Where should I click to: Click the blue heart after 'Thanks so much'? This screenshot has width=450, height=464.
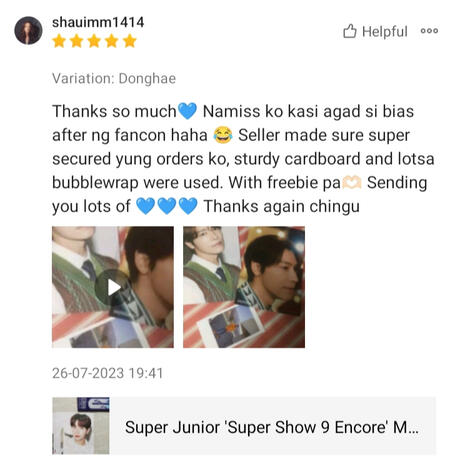pos(188,111)
